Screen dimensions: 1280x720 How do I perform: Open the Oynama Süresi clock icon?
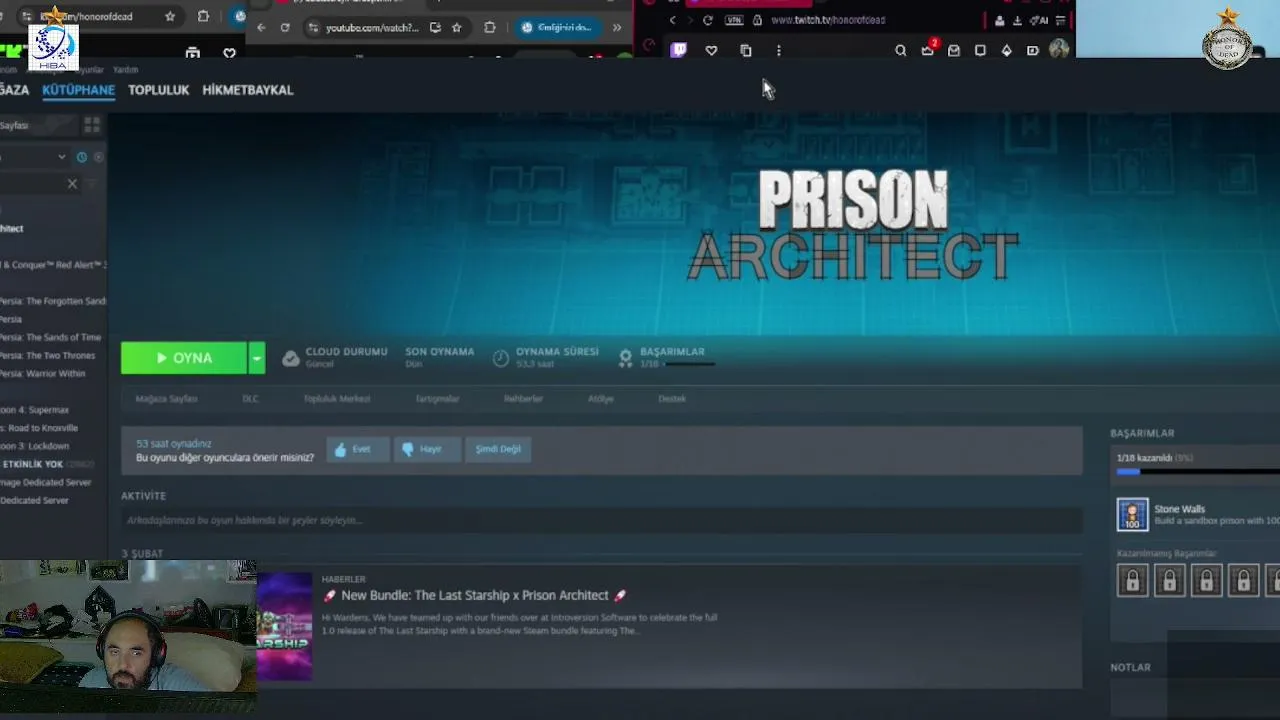(501, 358)
